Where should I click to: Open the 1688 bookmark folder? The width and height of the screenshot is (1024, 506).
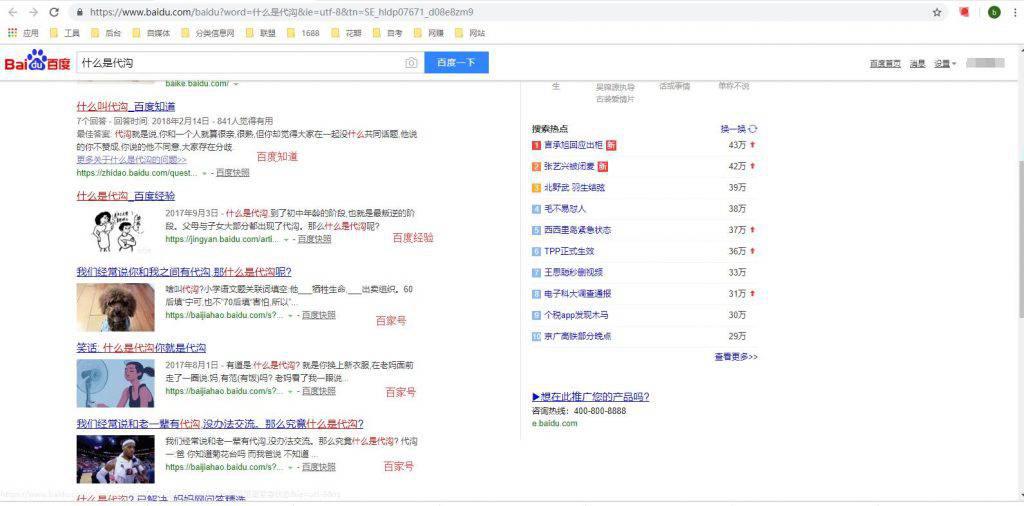pos(304,33)
